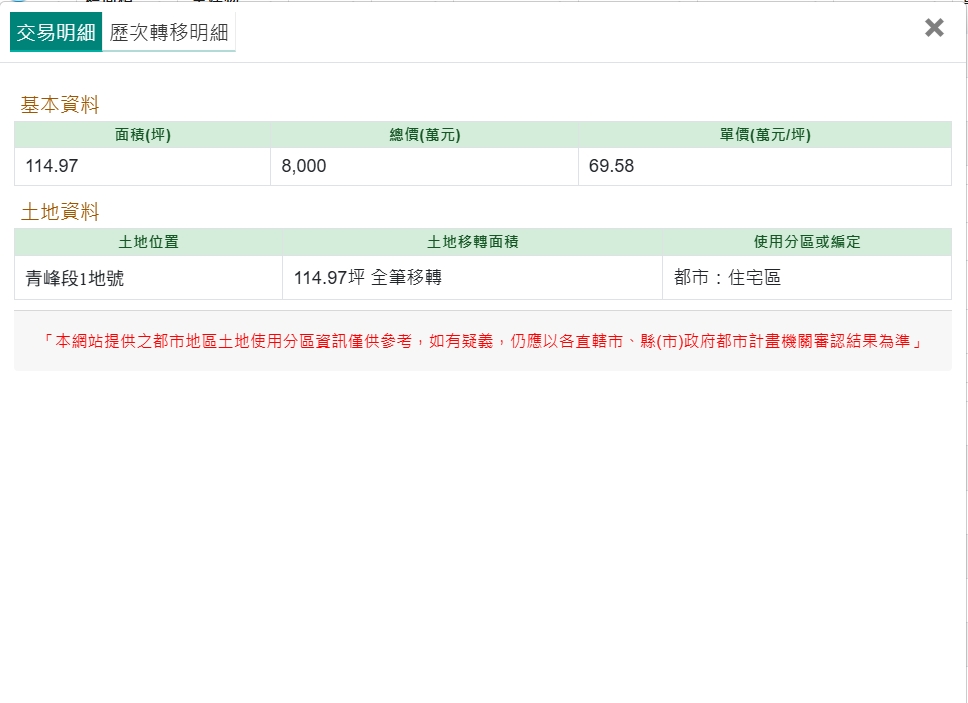Image resolution: width=968 pixels, height=703 pixels.
Task: Click the 面積(坪) column header
Action: click(143, 135)
